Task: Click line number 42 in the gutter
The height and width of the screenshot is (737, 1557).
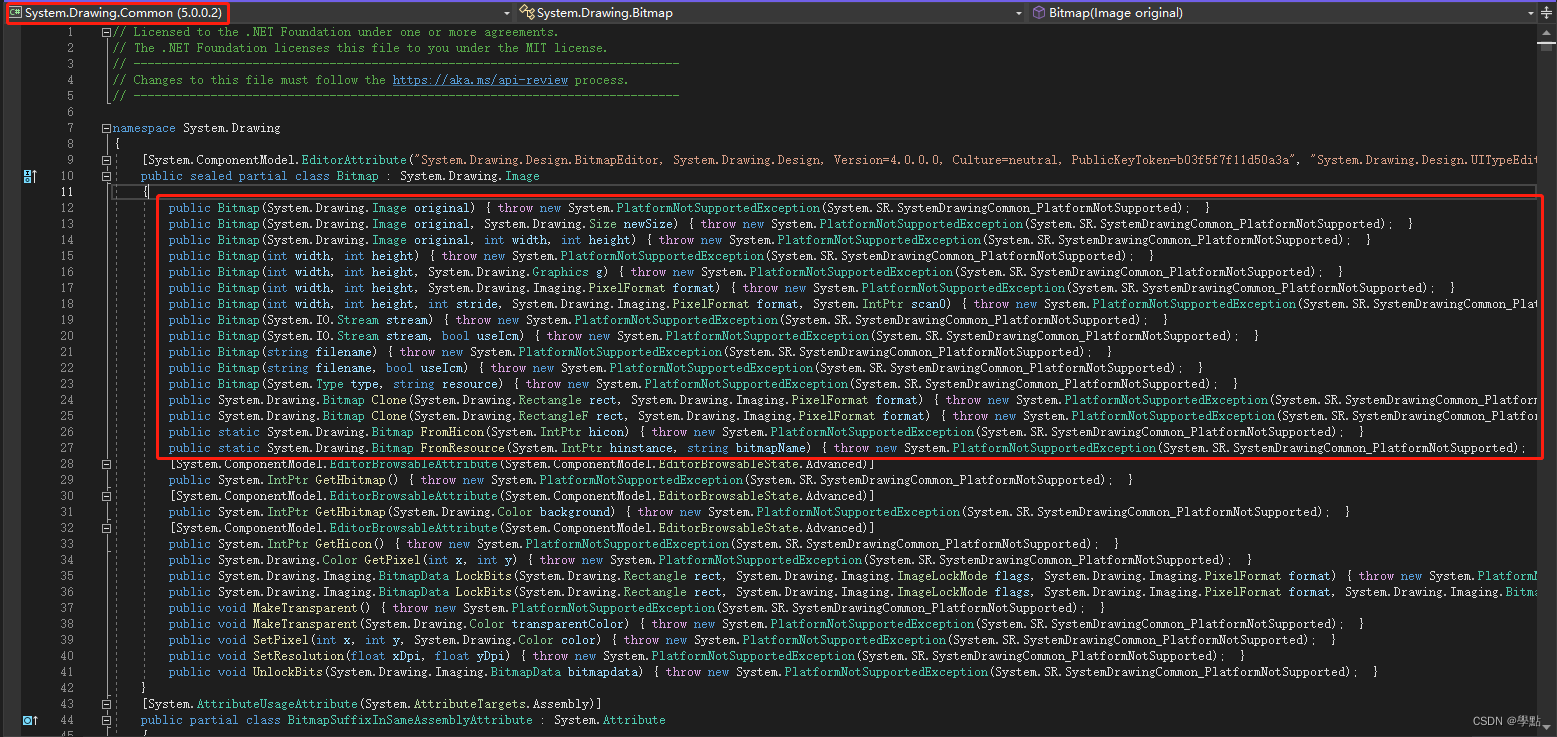Action: point(67,688)
